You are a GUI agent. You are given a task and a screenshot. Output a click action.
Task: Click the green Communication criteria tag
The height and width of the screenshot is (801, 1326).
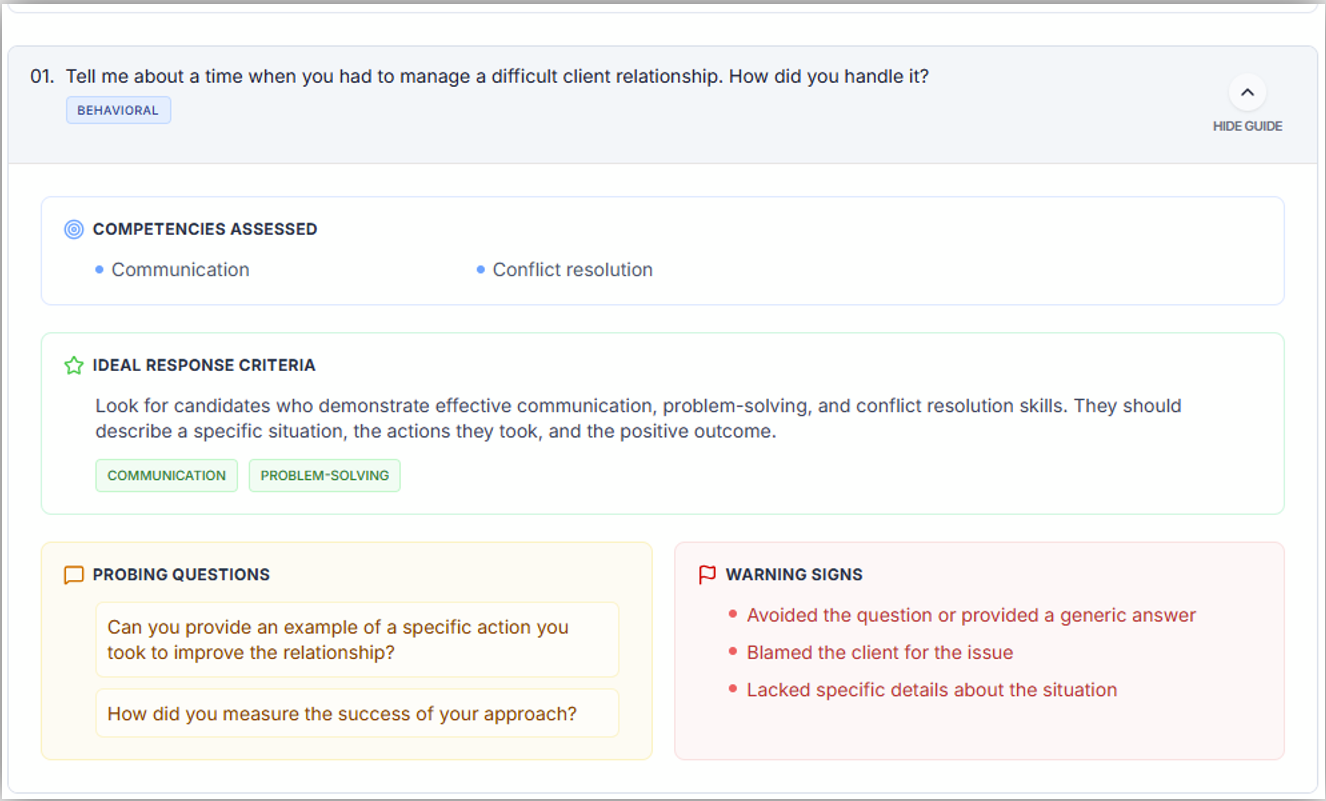click(167, 476)
